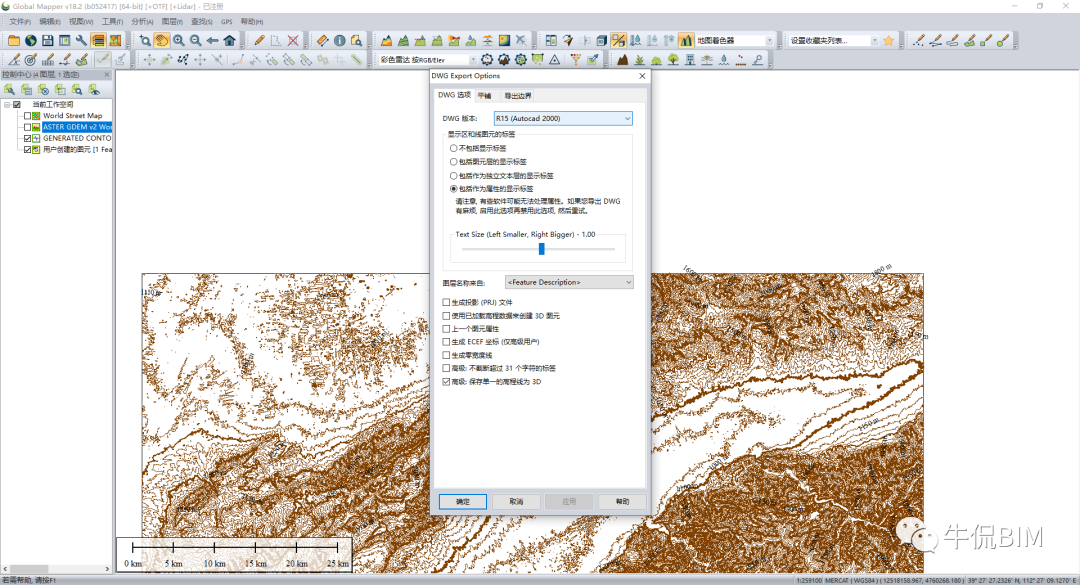Click the remove layer icon in Control Center
Viewport: 1080px width, 585px height.
[43, 90]
